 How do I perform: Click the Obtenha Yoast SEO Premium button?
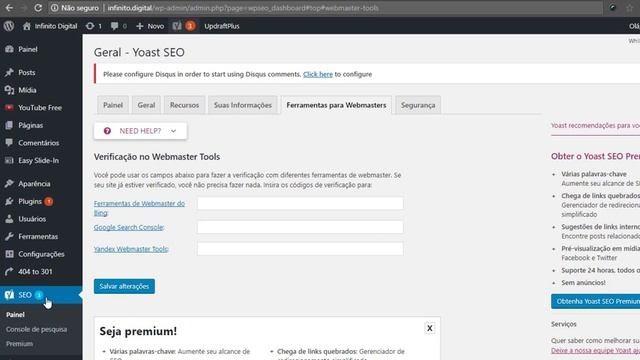pyautogui.click(x=596, y=301)
